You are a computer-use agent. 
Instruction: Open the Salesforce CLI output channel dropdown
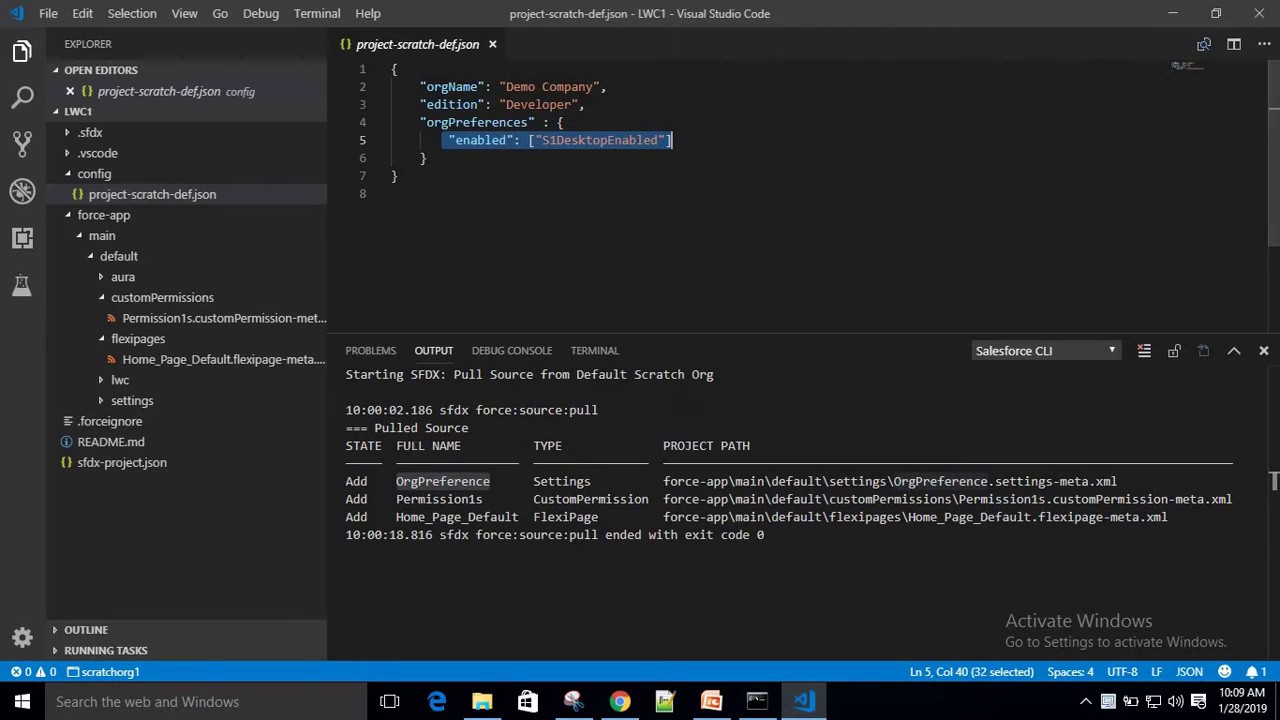click(x=1044, y=351)
